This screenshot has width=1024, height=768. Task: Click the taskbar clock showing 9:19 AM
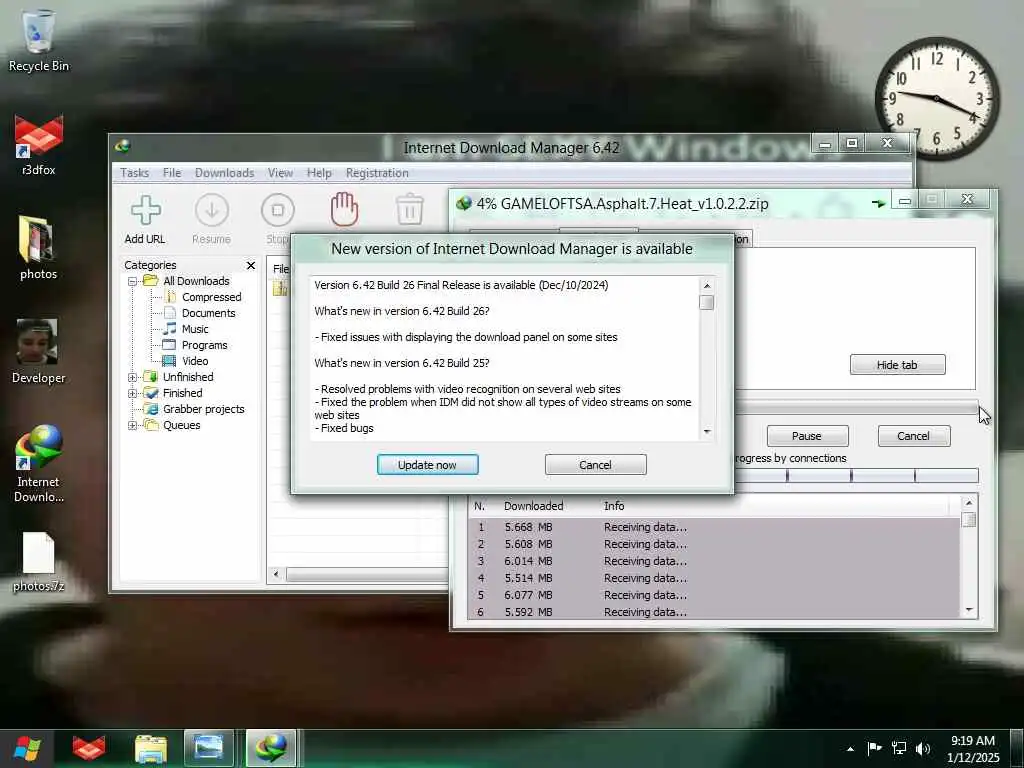pyautogui.click(x=973, y=749)
